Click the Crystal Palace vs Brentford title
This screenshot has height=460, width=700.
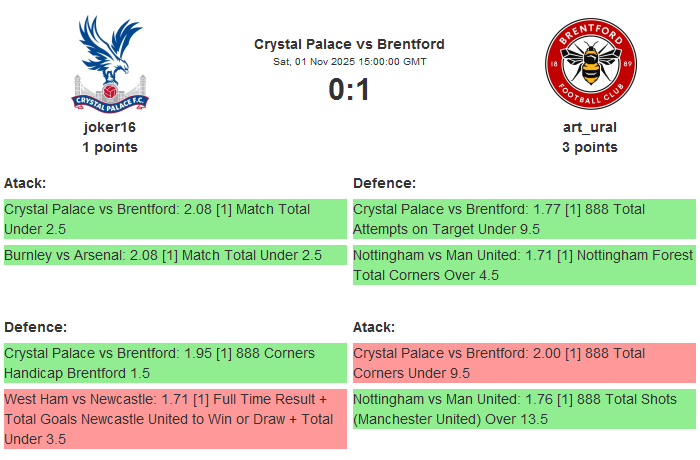[349, 44]
